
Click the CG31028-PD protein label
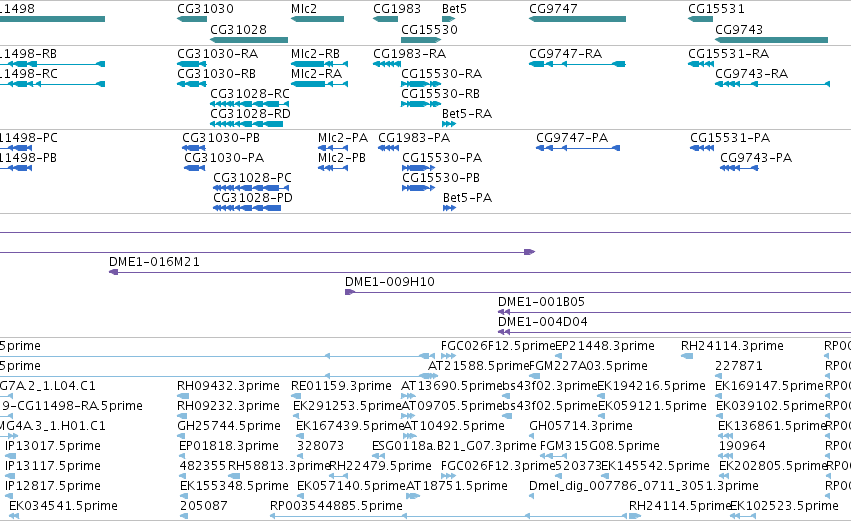[x=253, y=198]
